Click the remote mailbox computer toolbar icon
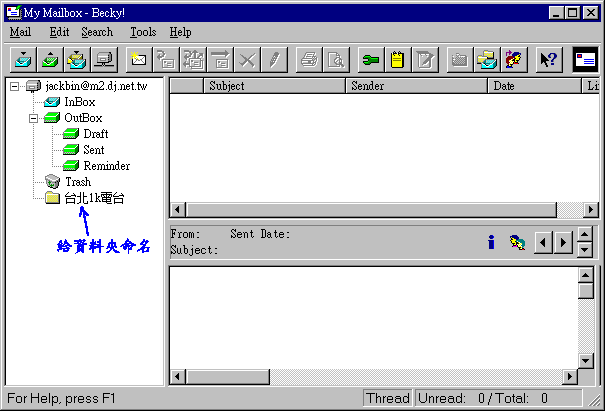Screen dimensions: 605x411 pos(105,59)
